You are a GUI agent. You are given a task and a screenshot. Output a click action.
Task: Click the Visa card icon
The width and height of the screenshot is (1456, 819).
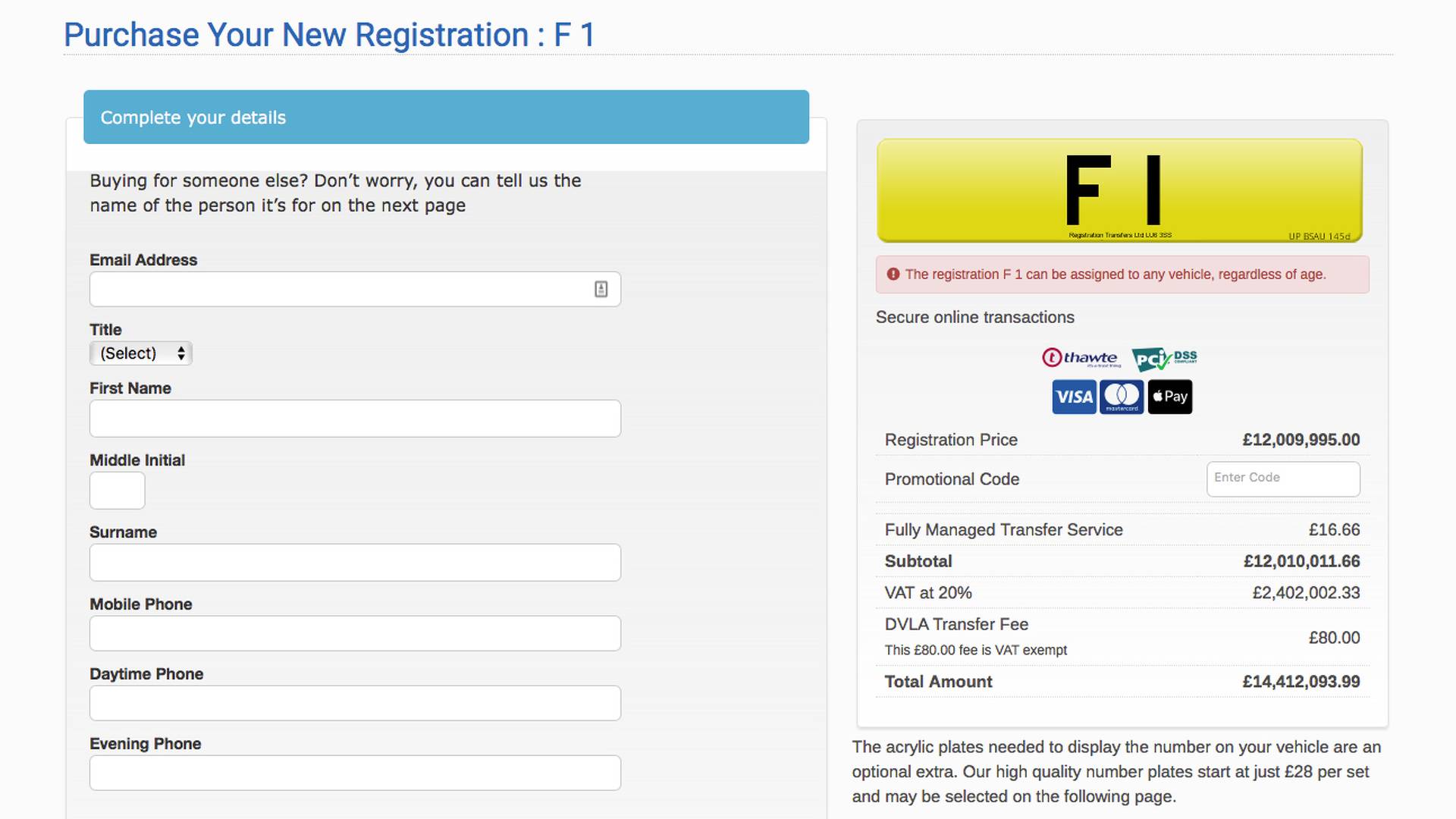1074,397
